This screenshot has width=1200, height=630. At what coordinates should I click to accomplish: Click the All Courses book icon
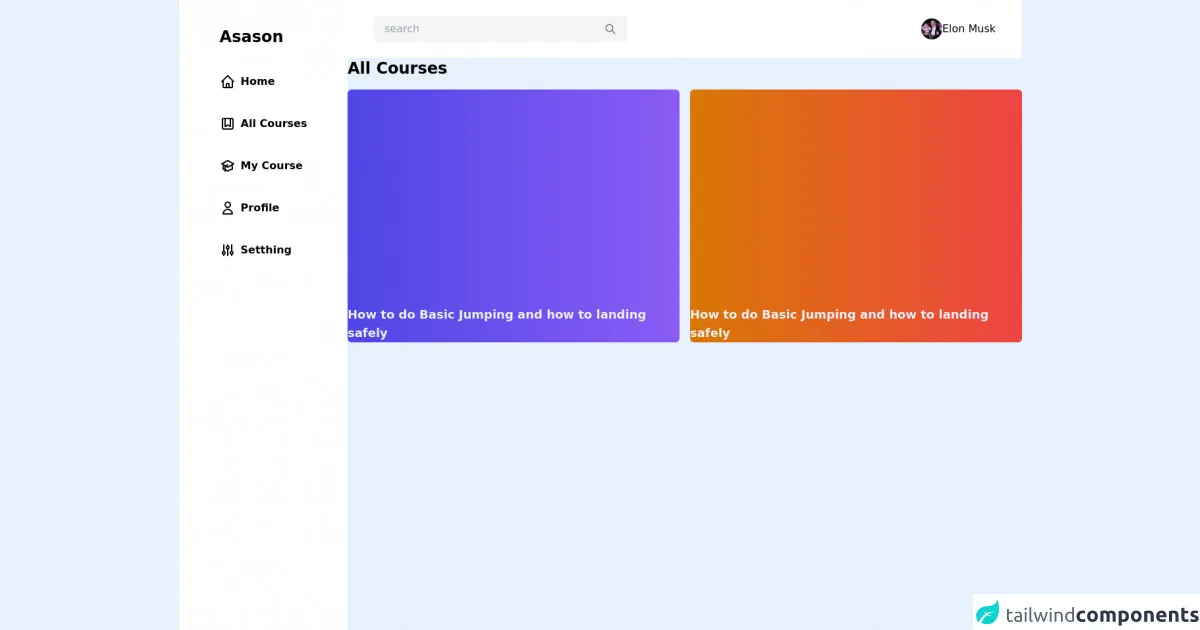pyautogui.click(x=227, y=124)
